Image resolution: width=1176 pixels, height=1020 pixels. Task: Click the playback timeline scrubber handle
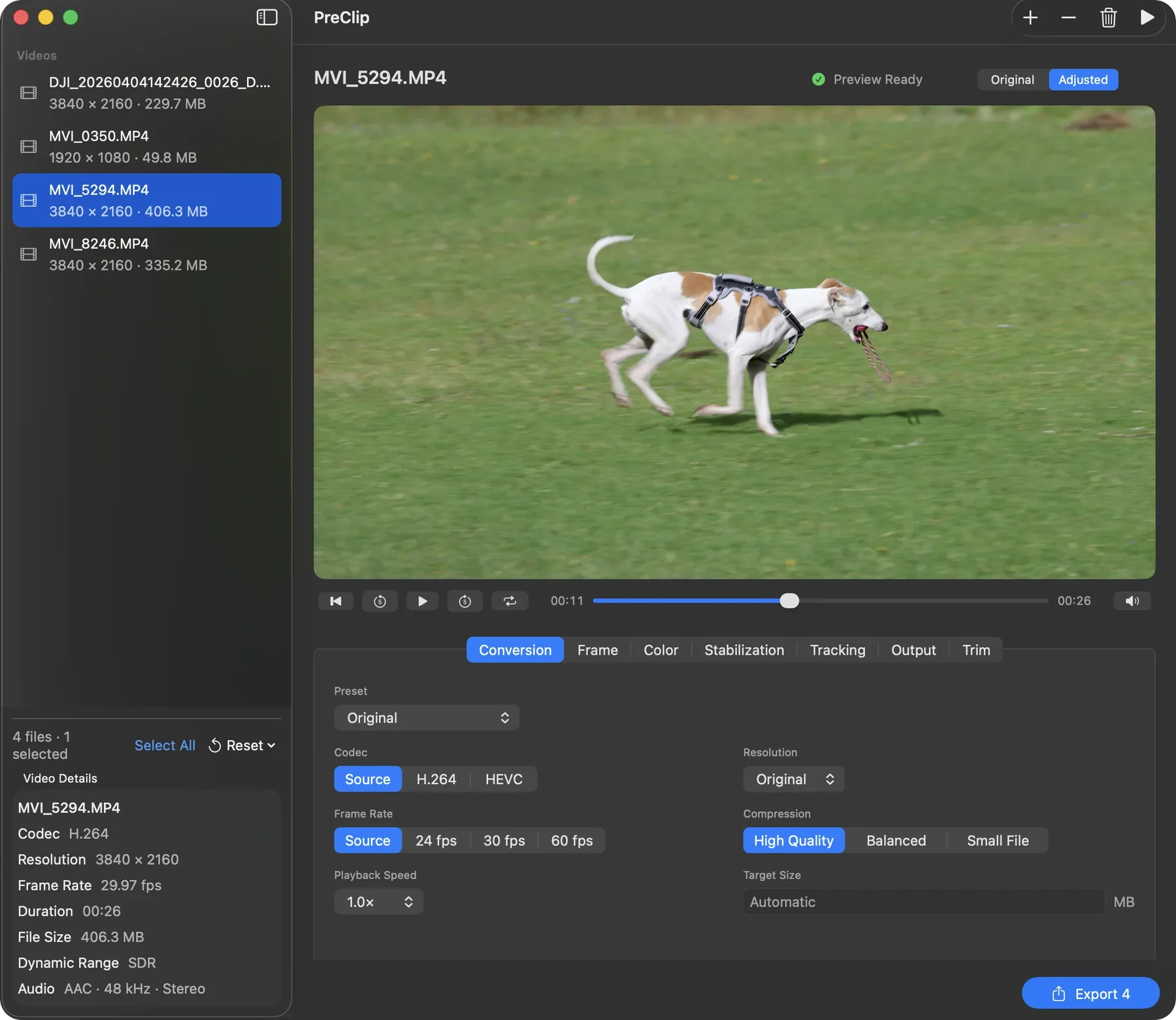pyautogui.click(x=789, y=601)
